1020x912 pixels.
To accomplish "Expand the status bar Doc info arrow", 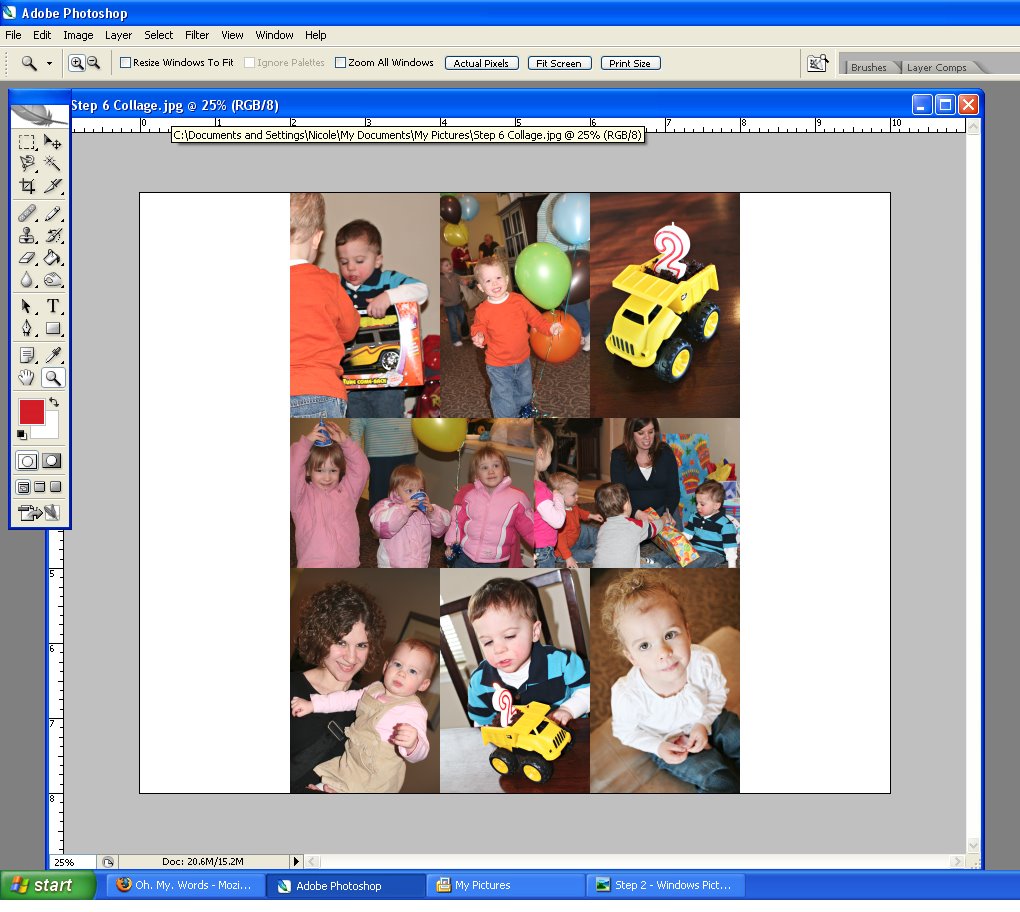I will 295,861.
